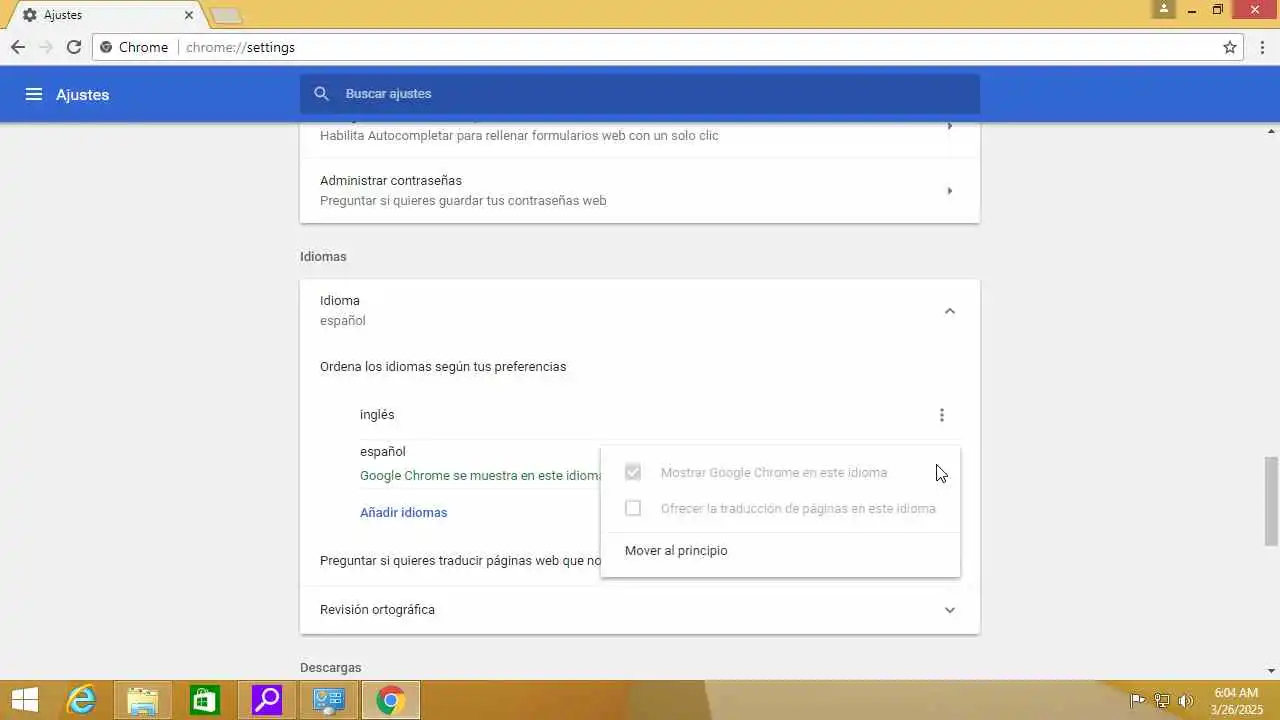Select the inglés language row
This screenshot has width=1280, height=720.
(x=640, y=415)
